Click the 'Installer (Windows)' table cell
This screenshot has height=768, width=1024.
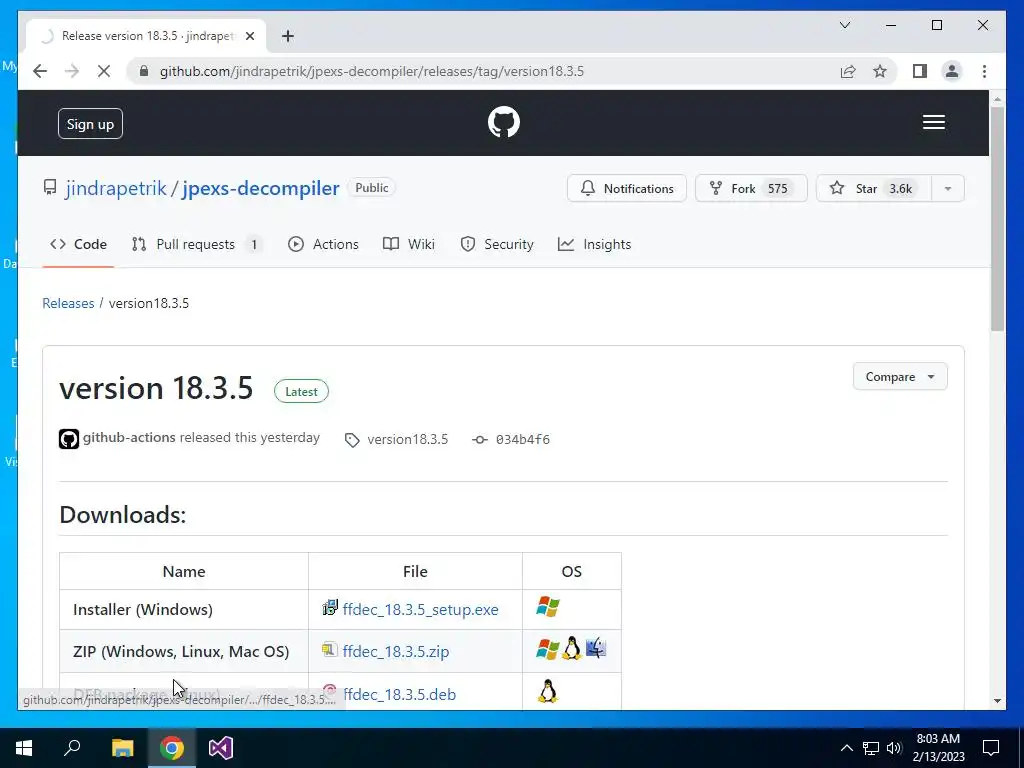[x=184, y=609]
